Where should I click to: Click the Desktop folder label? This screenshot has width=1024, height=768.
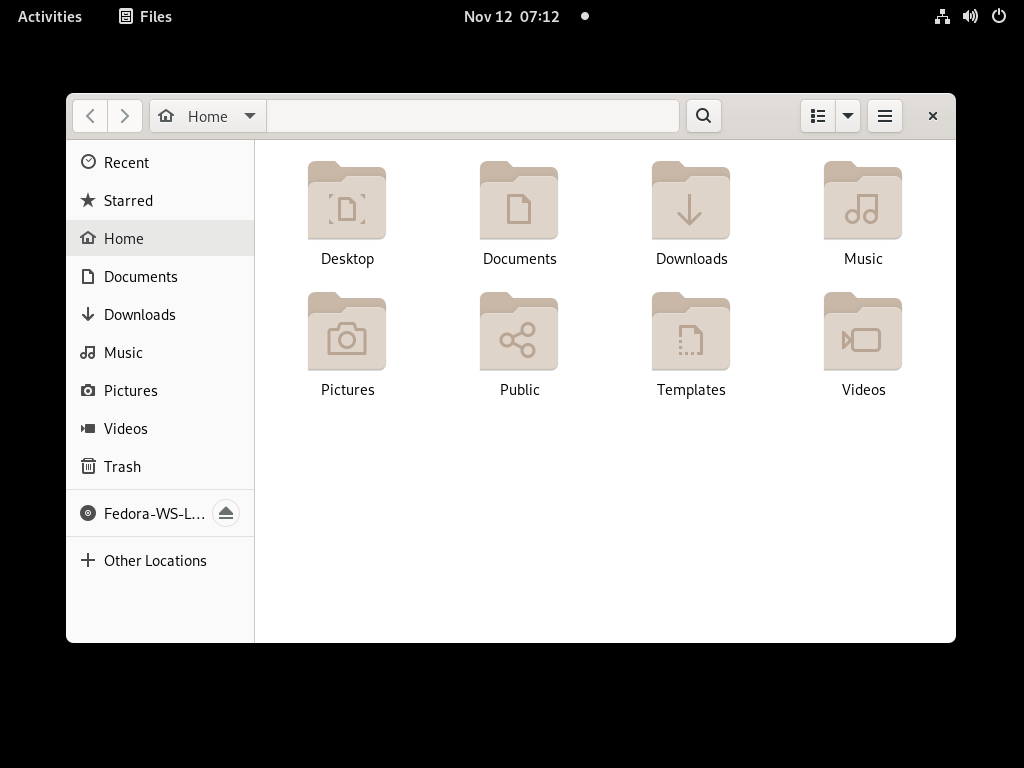tap(347, 259)
